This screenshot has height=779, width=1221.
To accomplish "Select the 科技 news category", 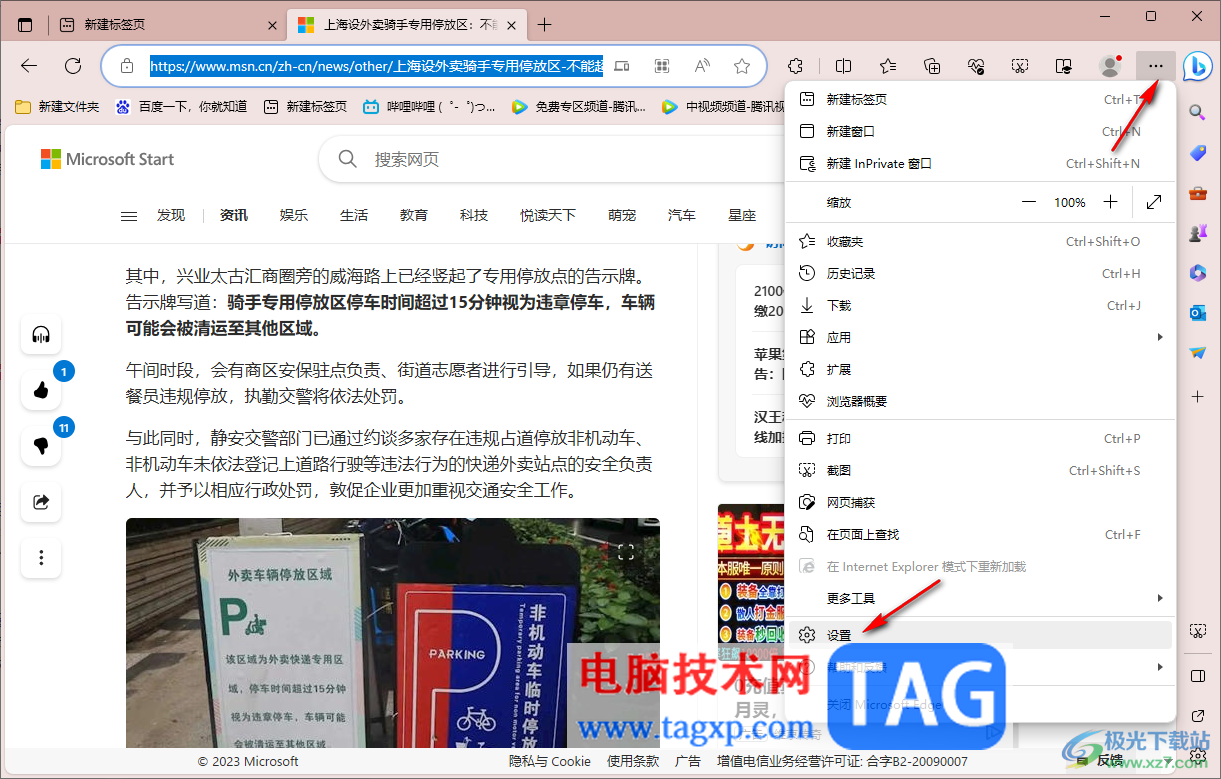I will coord(474,215).
